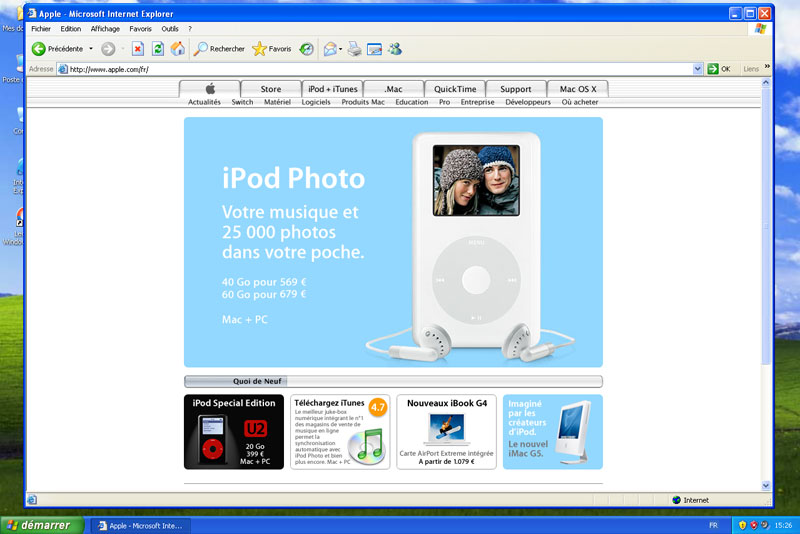Click the scrollbar up arrow
The width and height of the screenshot is (800, 534).
[766, 82]
